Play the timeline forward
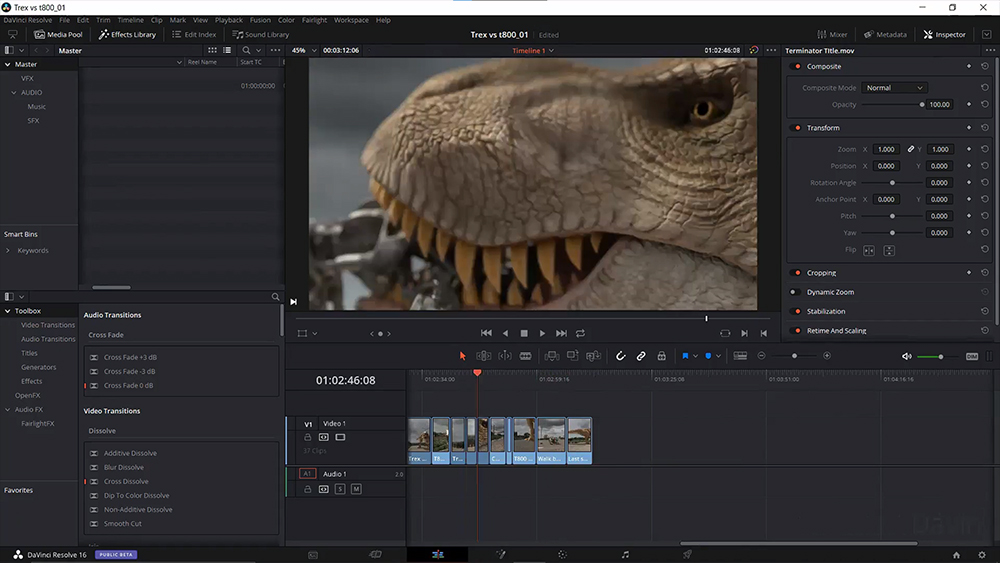This screenshot has width=1000, height=563. click(542, 333)
